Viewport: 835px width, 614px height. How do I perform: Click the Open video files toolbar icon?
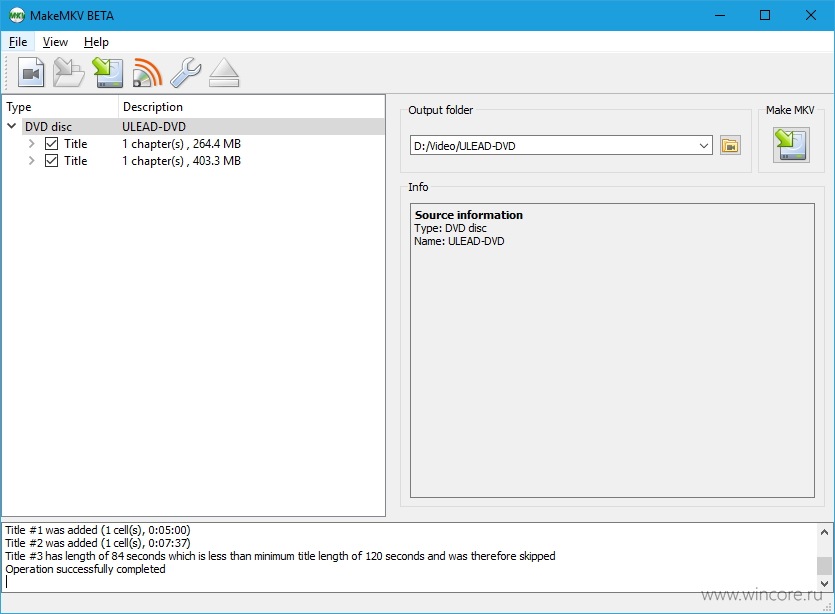coord(31,72)
